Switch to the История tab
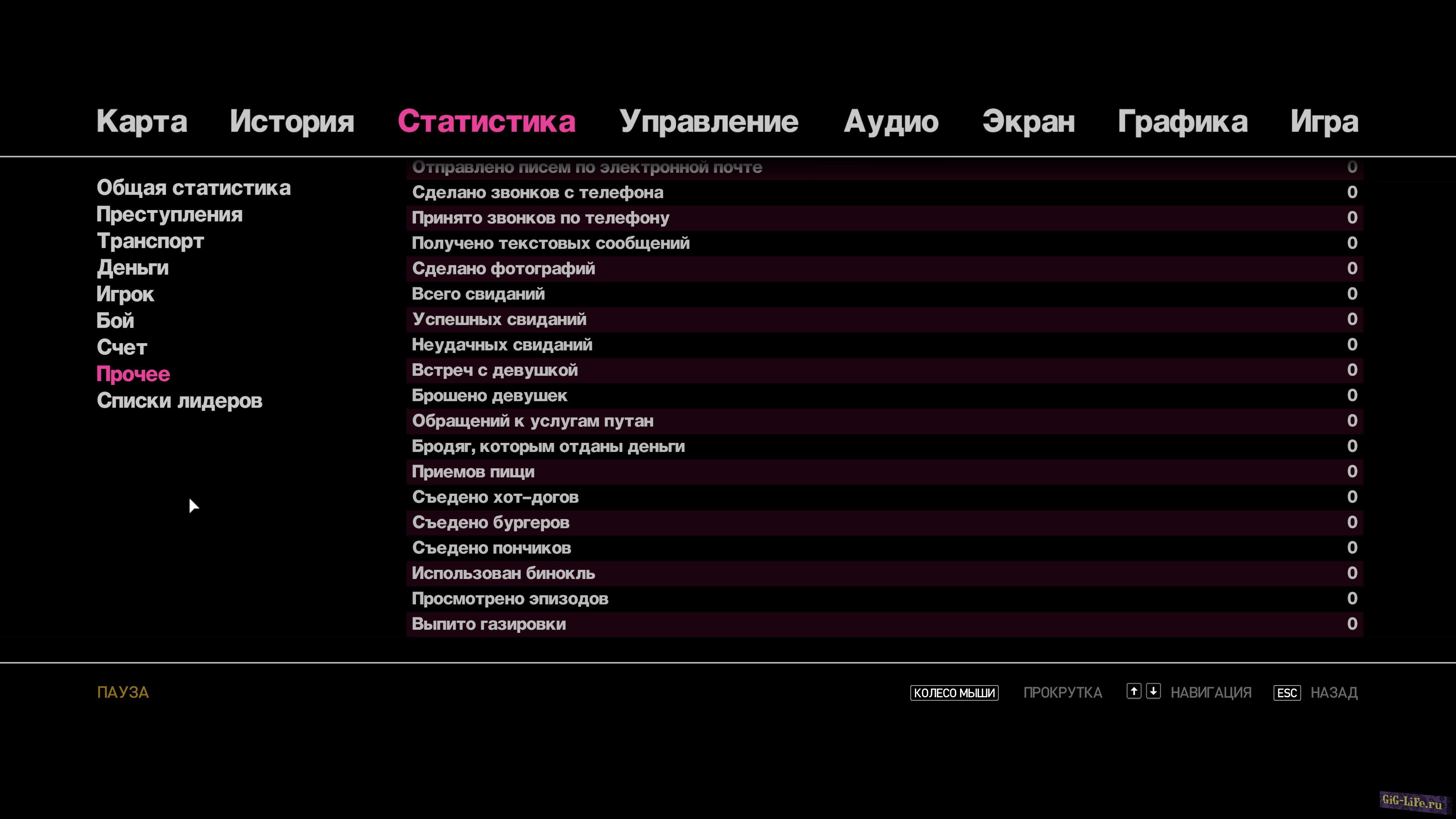 pyautogui.click(x=292, y=121)
